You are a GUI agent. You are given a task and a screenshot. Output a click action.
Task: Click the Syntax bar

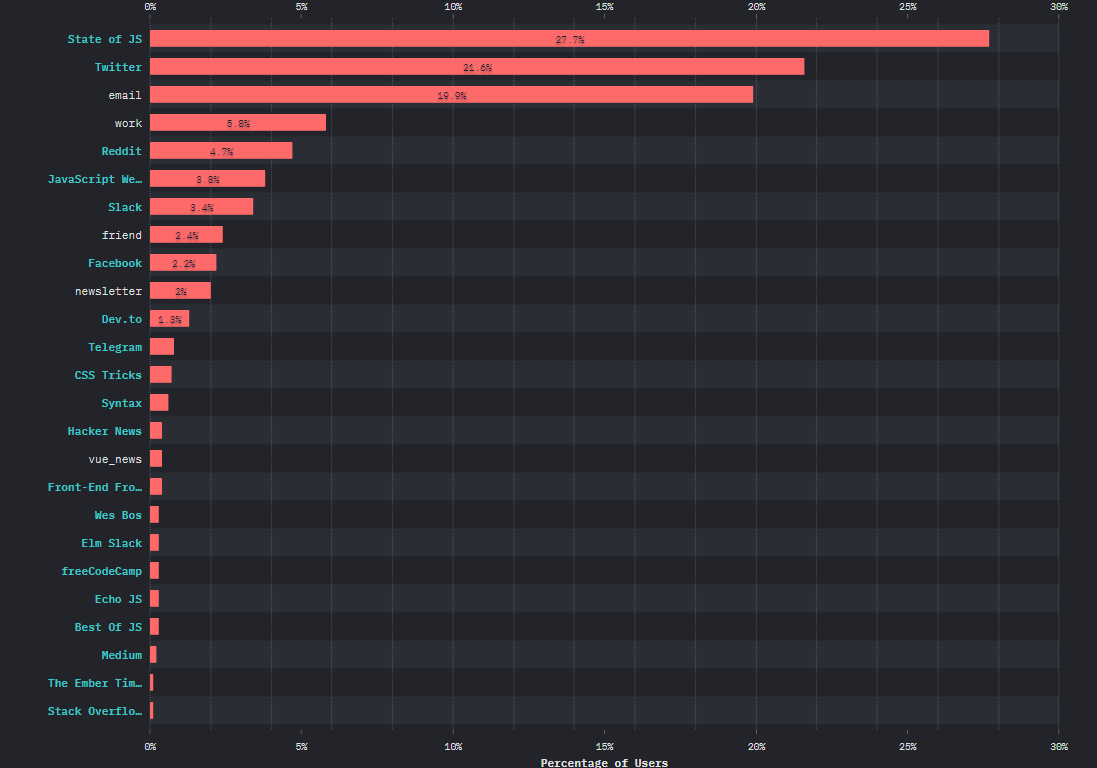[x=159, y=402]
